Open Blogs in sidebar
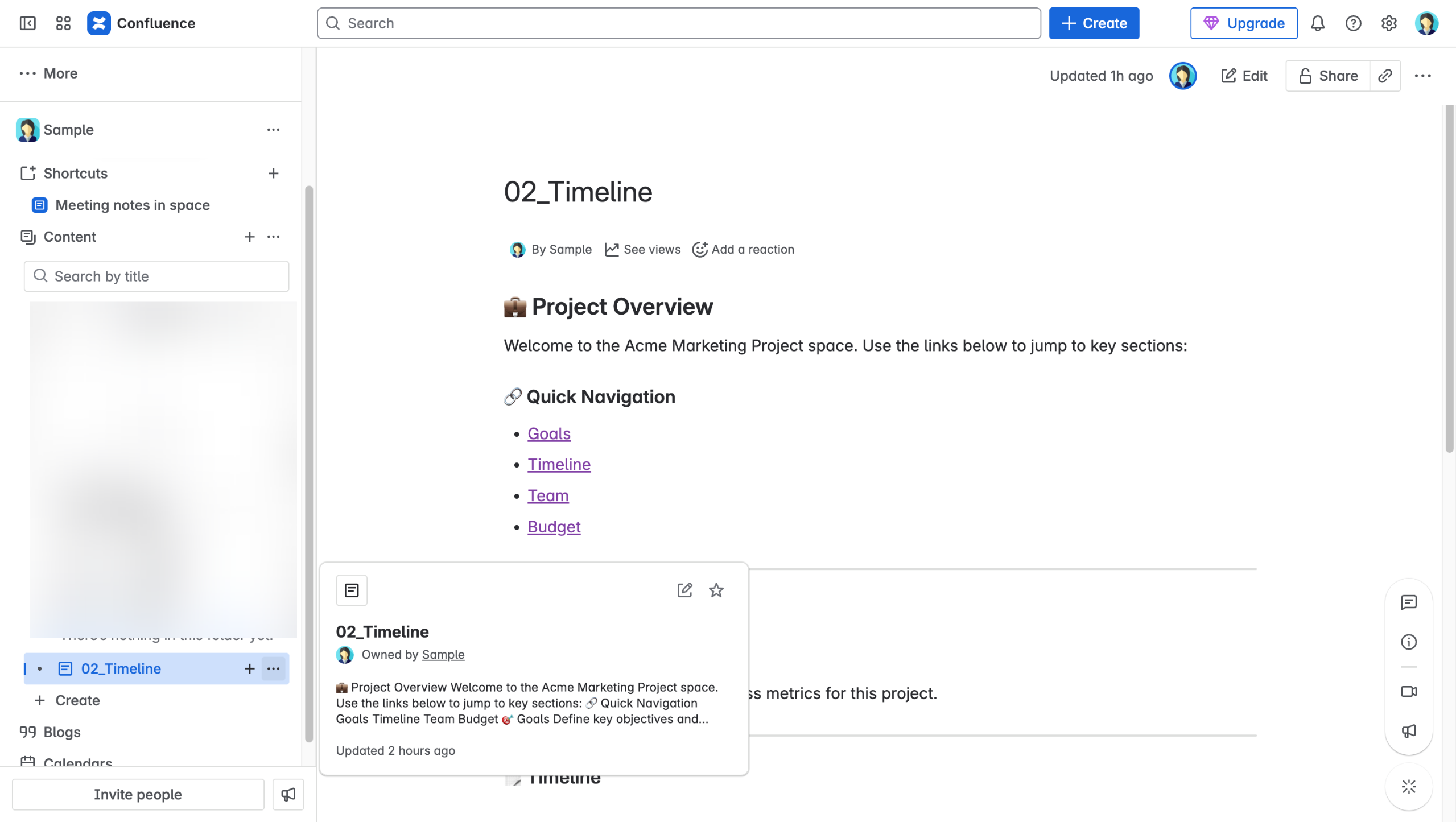1456x822 pixels. [61, 732]
